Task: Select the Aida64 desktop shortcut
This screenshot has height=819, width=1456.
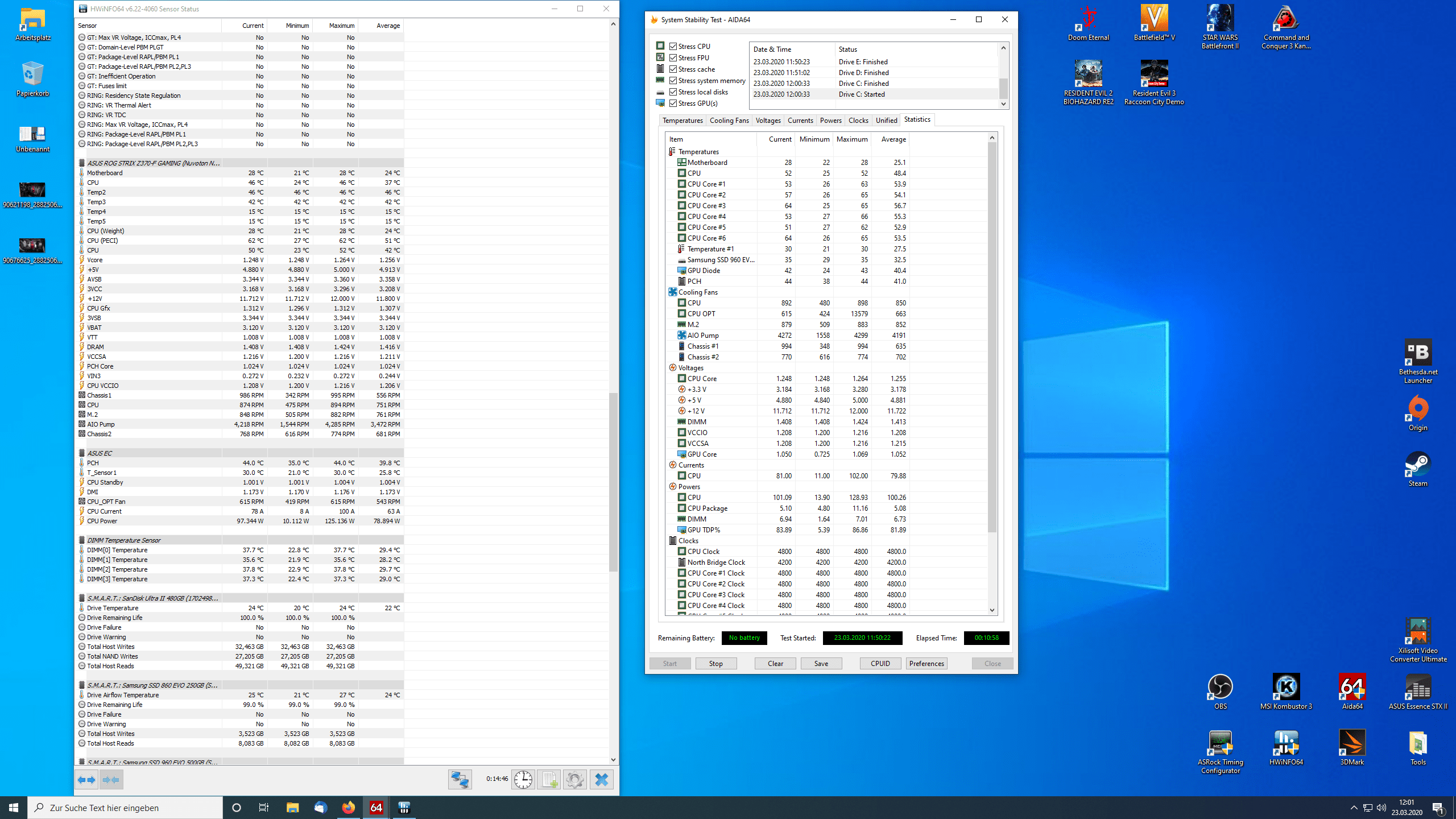Action: pyautogui.click(x=1352, y=692)
